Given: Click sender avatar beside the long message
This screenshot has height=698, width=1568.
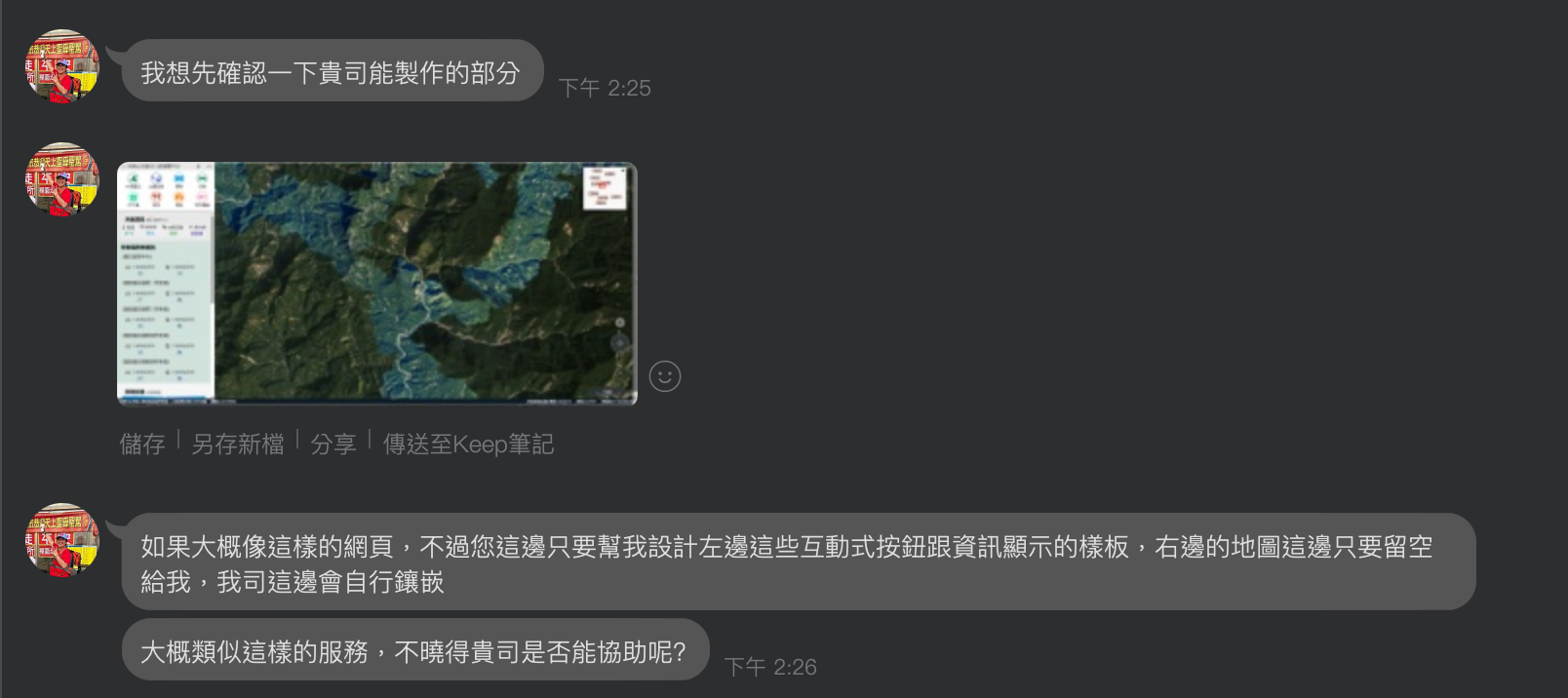Looking at the screenshot, I should [61, 540].
